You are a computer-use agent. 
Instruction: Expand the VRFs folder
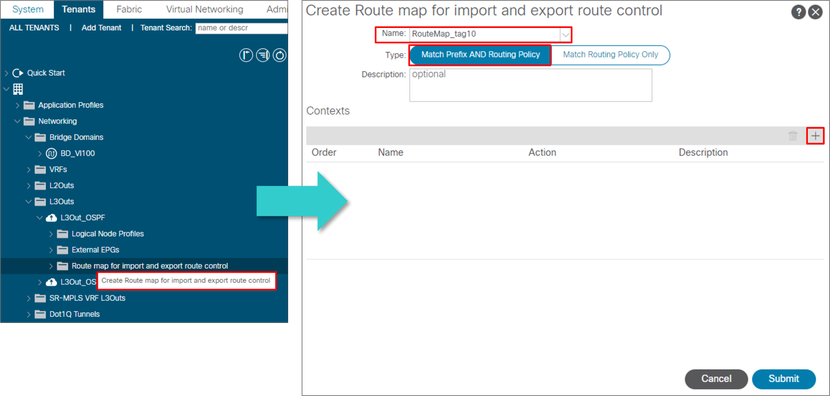click(x=29, y=169)
